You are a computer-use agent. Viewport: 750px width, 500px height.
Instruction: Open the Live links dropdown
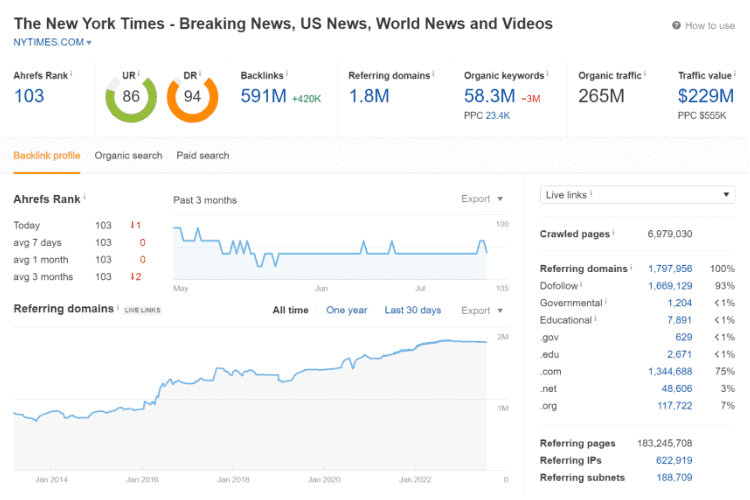click(638, 195)
